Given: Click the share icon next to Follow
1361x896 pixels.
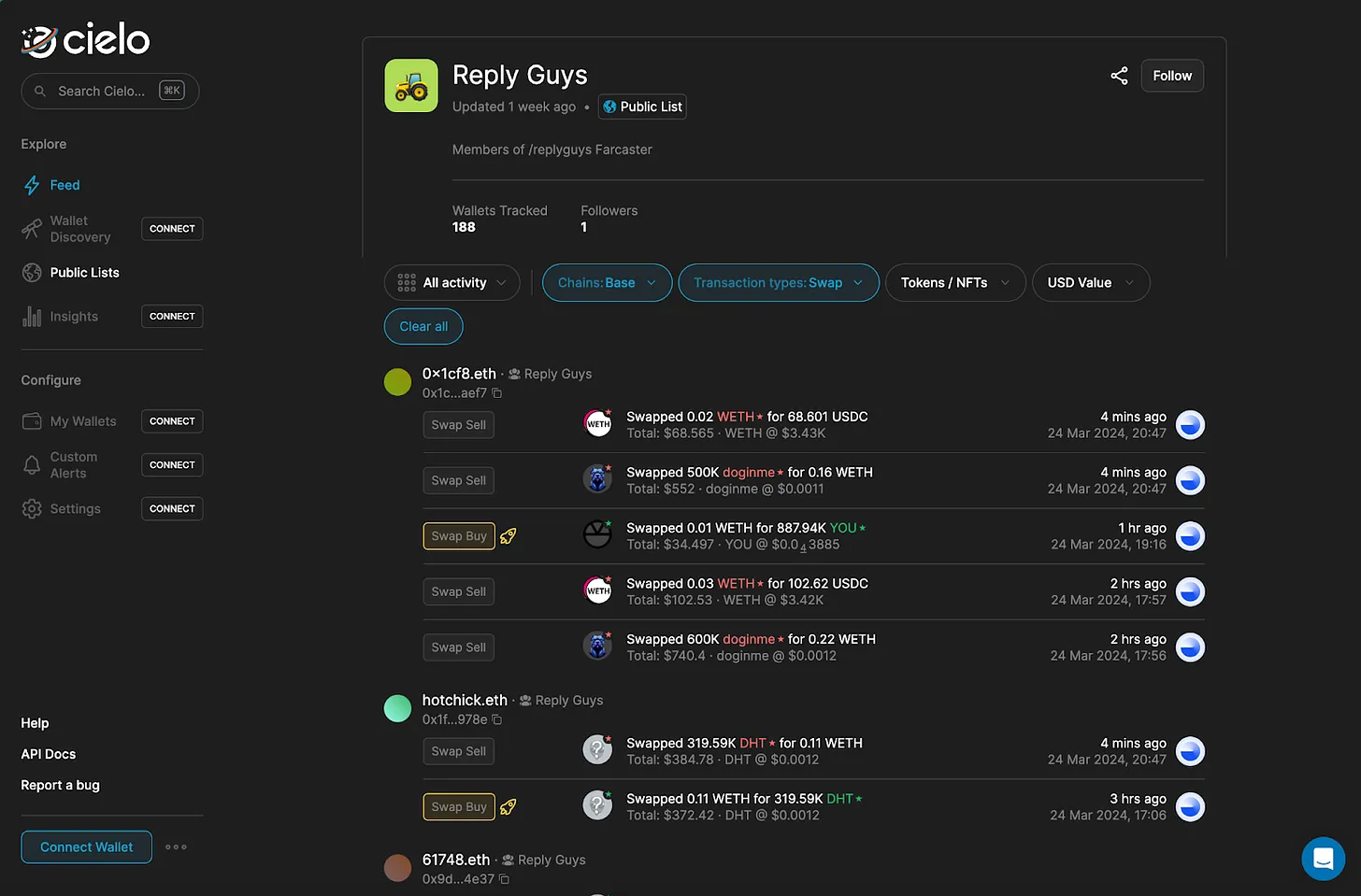Looking at the screenshot, I should point(1119,76).
